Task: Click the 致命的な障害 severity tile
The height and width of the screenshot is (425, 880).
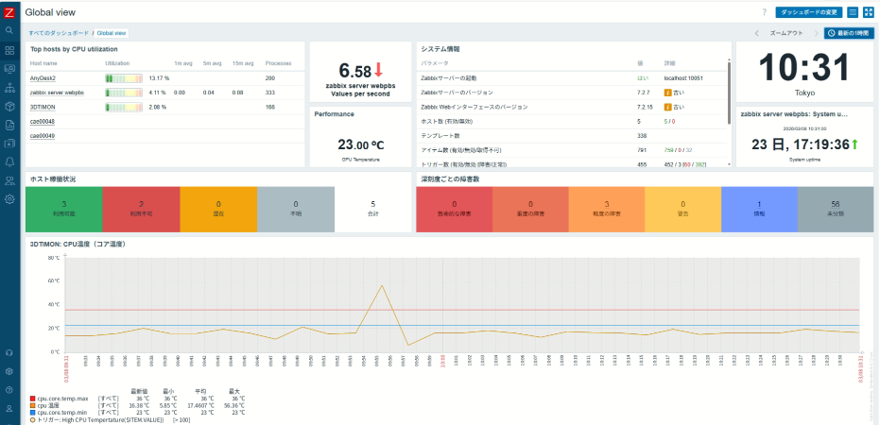Action: (x=454, y=209)
